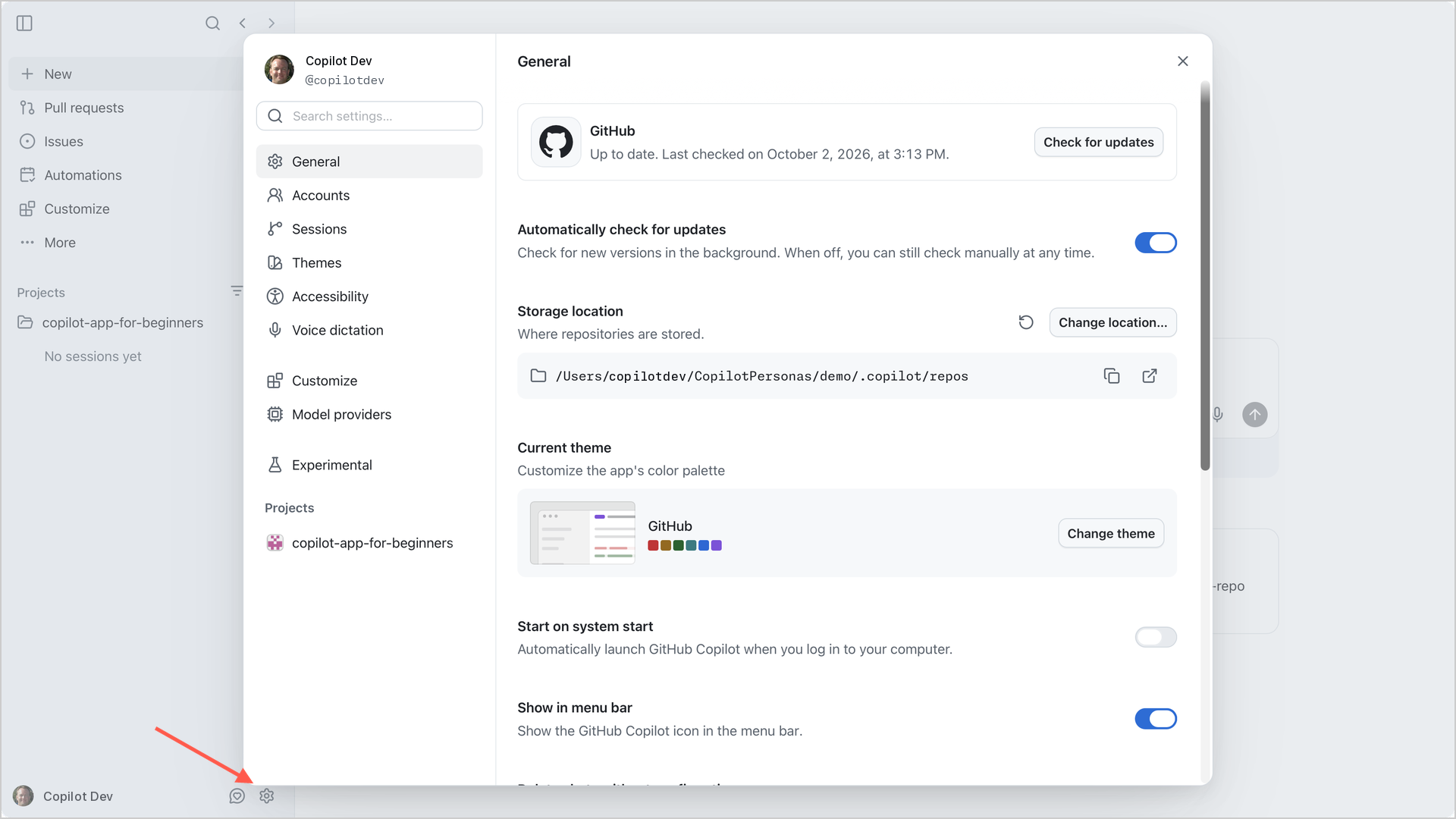Open the search magnifier in toolbar
This screenshot has height=819, width=1456.
click(x=212, y=24)
